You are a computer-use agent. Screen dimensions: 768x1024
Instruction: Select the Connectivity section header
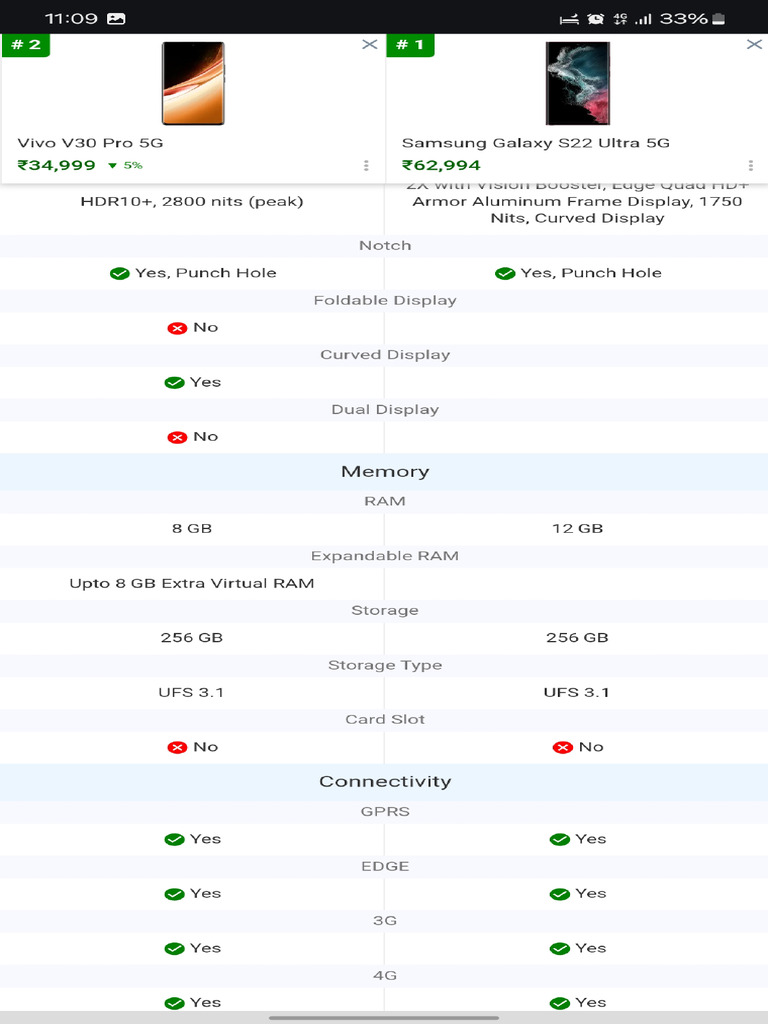385,782
